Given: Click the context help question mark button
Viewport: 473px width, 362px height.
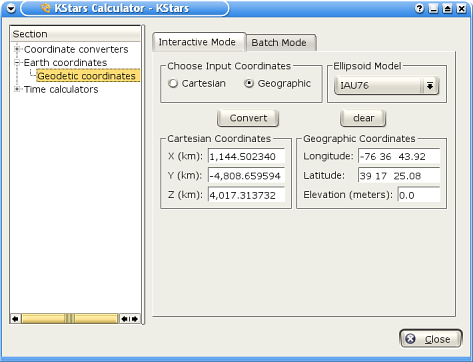Looking at the screenshot, I should coord(419,9).
